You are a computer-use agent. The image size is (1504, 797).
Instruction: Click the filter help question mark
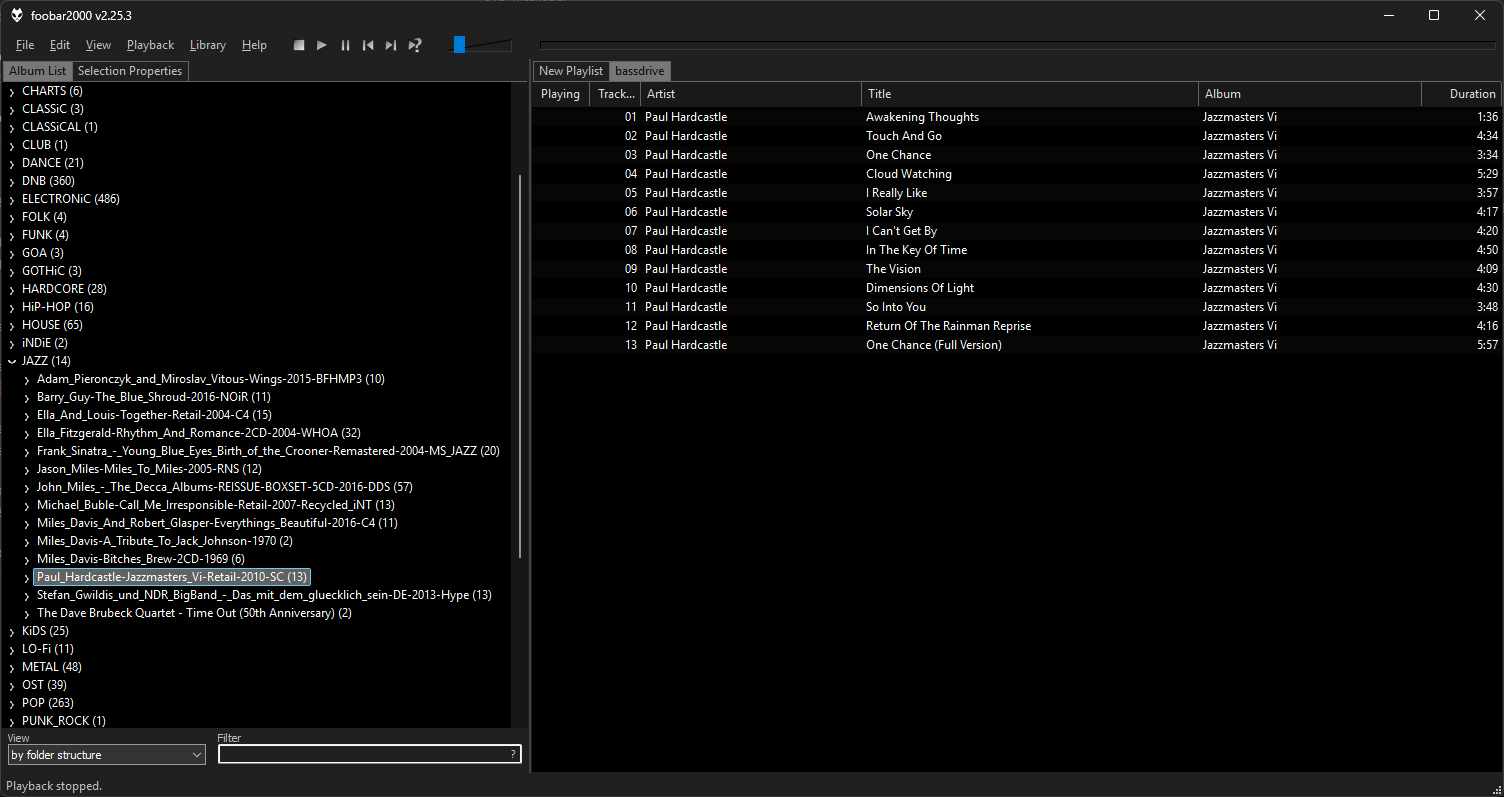pyautogui.click(x=514, y=755)
